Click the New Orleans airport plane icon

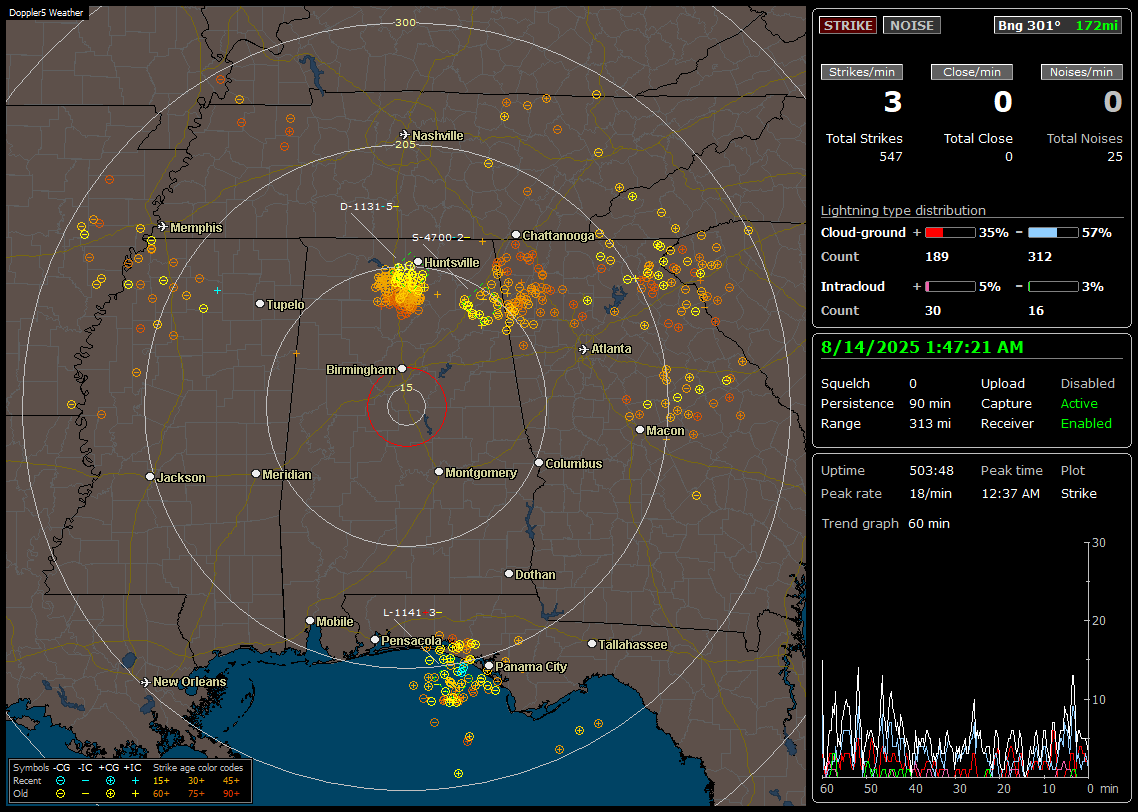pyautogui.click(x=146, y=682)
